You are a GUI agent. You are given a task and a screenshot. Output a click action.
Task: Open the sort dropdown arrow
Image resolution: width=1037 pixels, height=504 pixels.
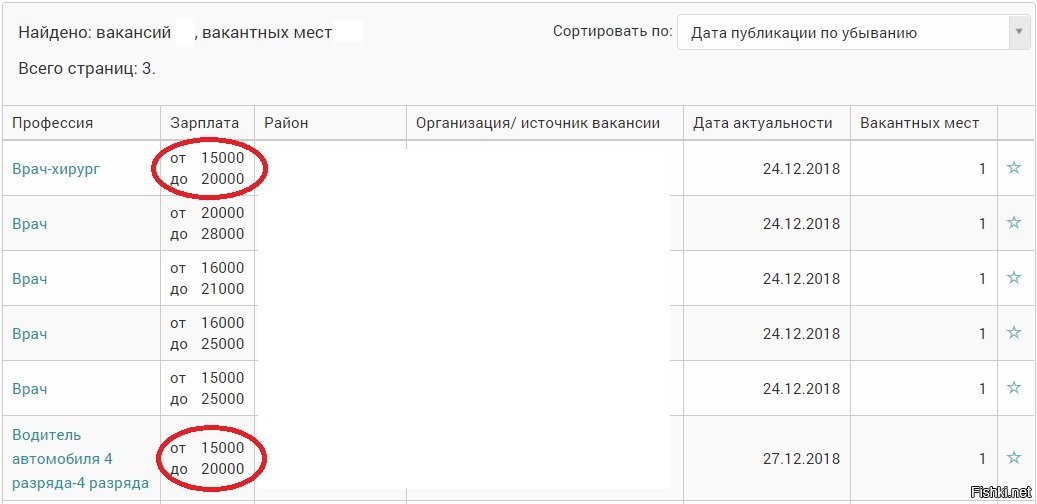point(1019,32)
